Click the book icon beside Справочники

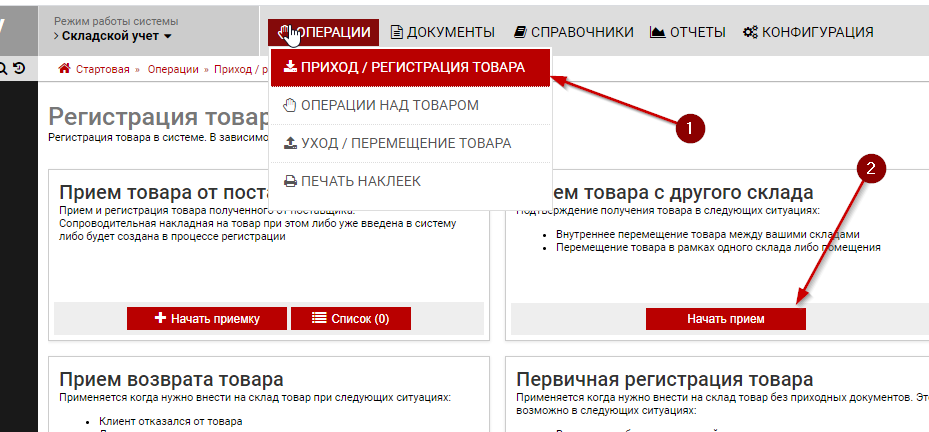tap(520, 32)
